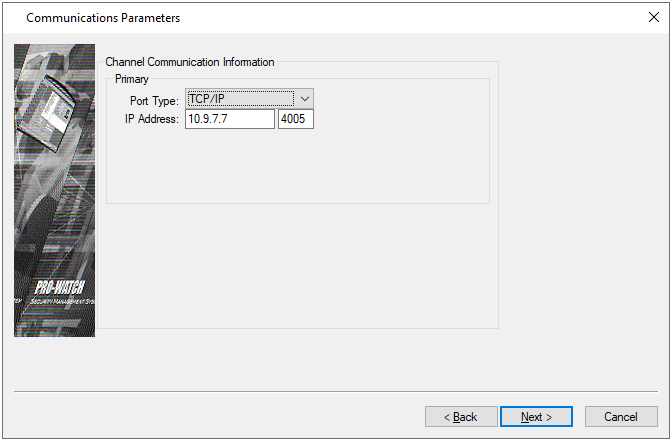Click the IP Address field showing 10.9.7.7
Screen dimensions: 672x441
pos(229,119)
